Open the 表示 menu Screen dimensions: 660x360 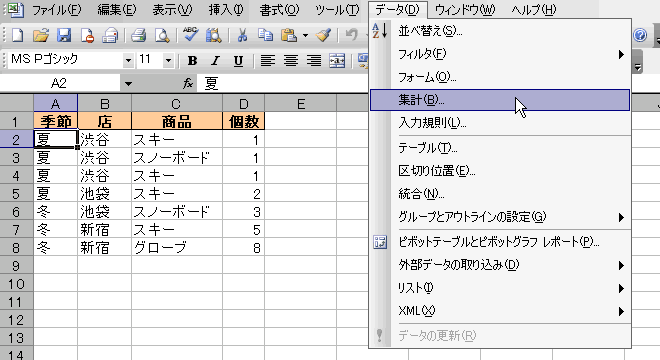tap(172, 9)
